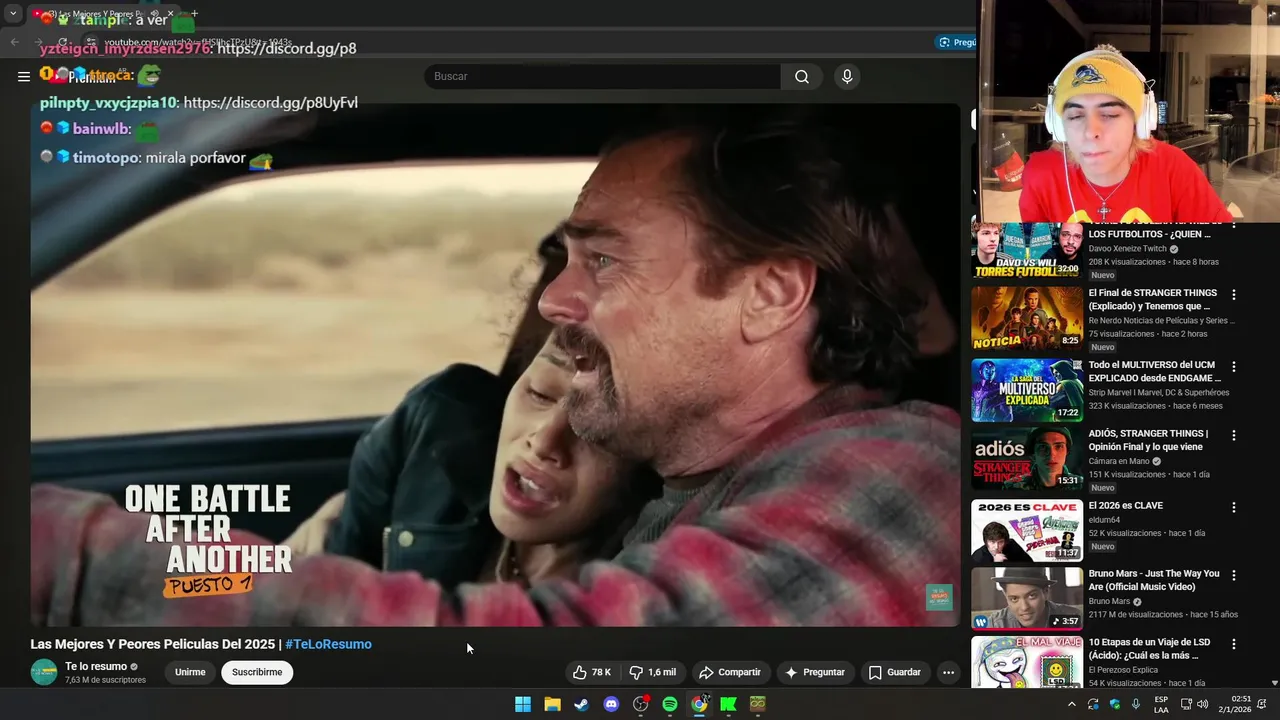
Task: Open options for 10 Etapas de un Viaje
Action: [1233, 644]
